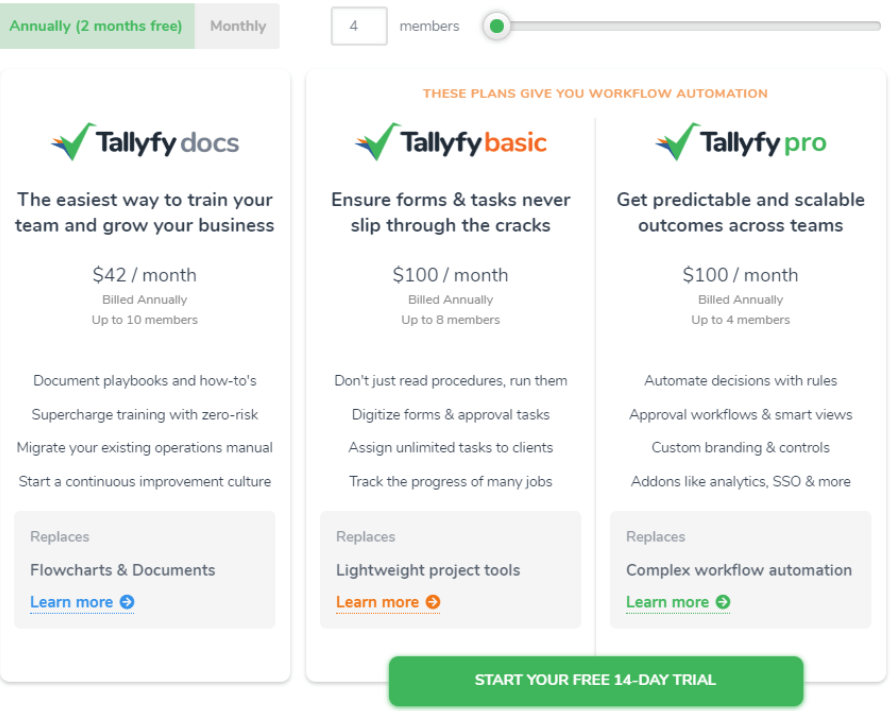Click the members number input field
The height and width of the screenshot is (711, 893).
pyautogui.click(x=361, y=26)
